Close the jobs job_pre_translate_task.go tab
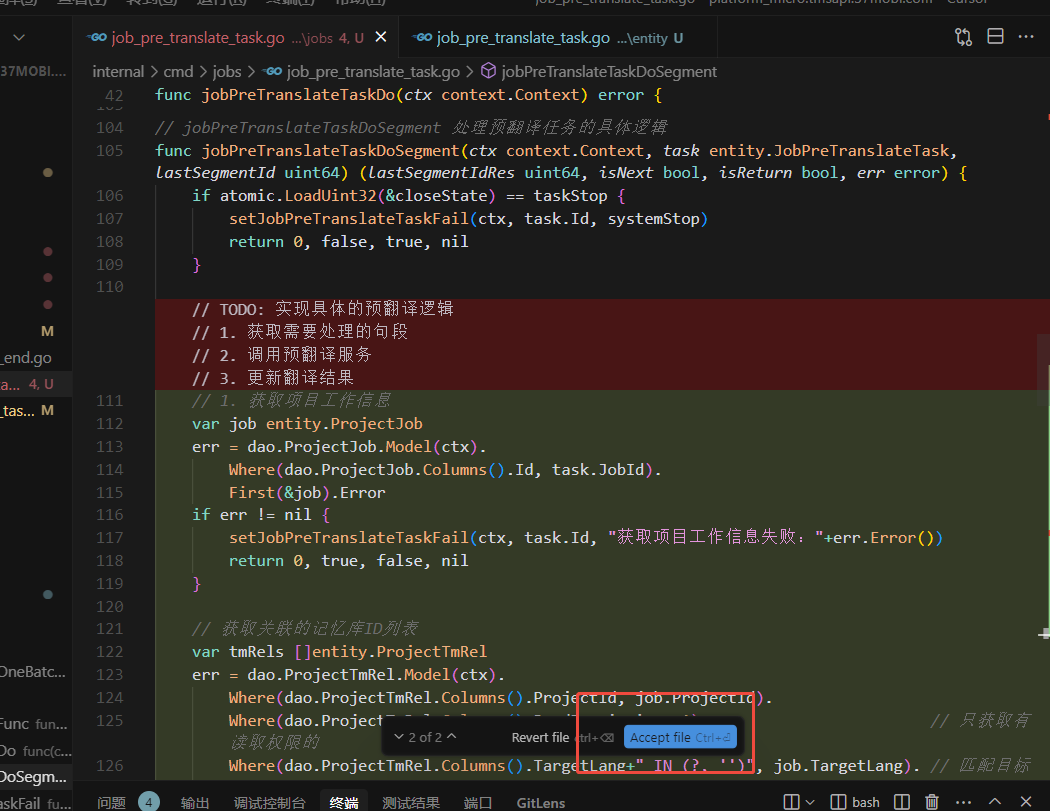Viewport: 1050px width, 811px height. [380, 37]
